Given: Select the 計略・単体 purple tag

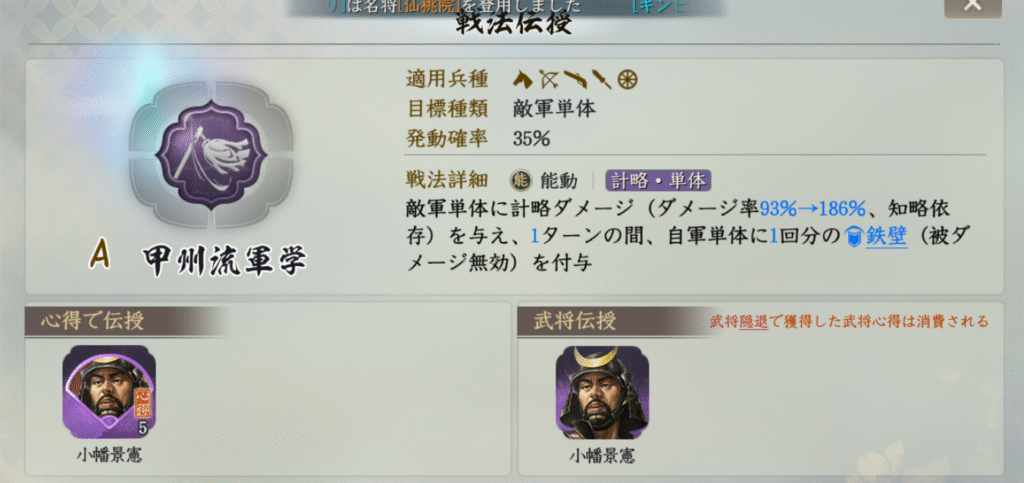Looking at the screenshot, I should [658, 179].
